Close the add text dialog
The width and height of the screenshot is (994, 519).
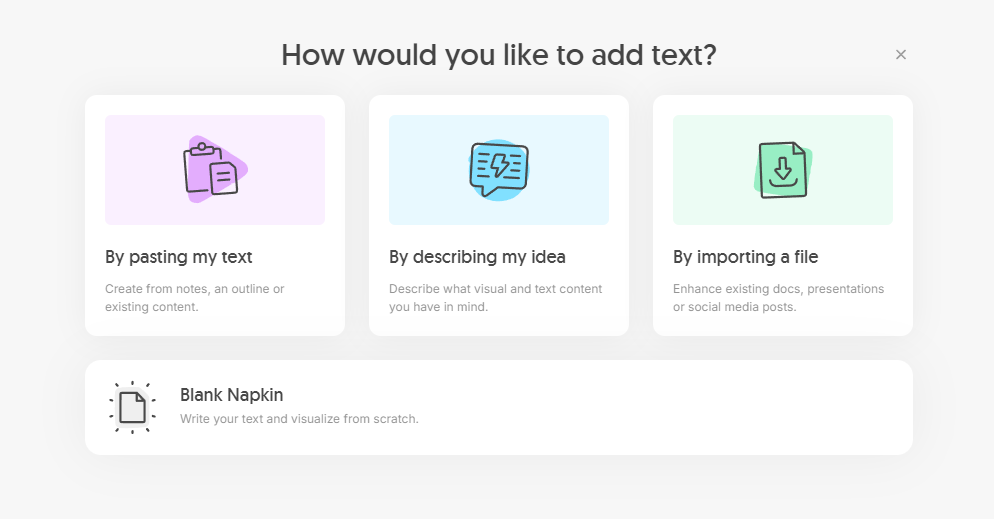click(x=900, y=54)
